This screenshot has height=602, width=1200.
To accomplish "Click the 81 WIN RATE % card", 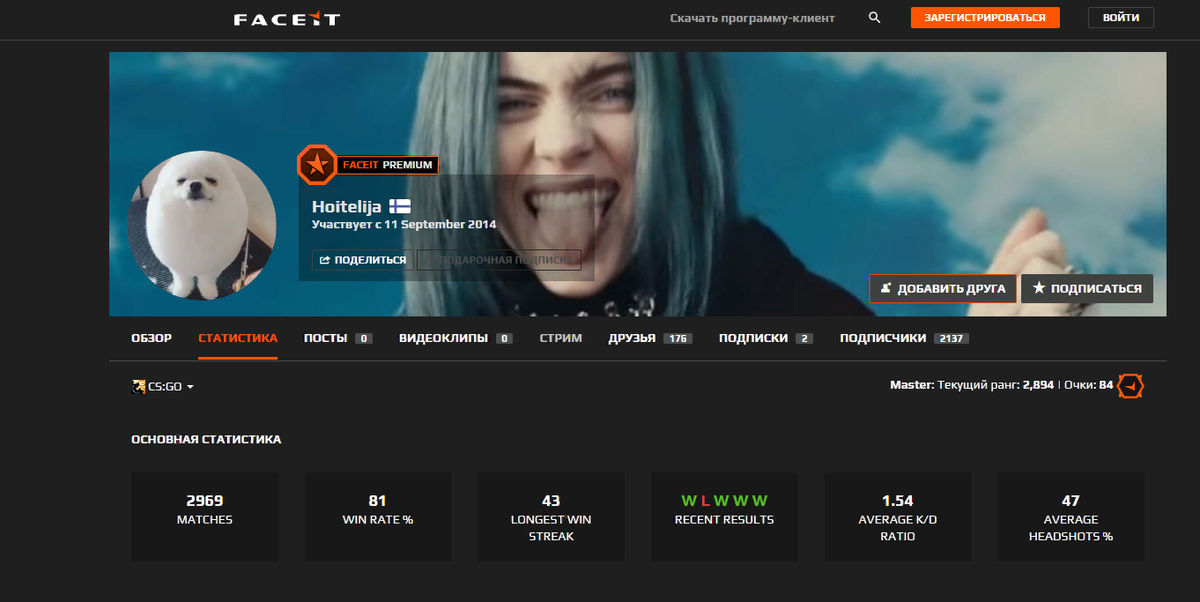I will pyautogui.click(x=378, y=517).
